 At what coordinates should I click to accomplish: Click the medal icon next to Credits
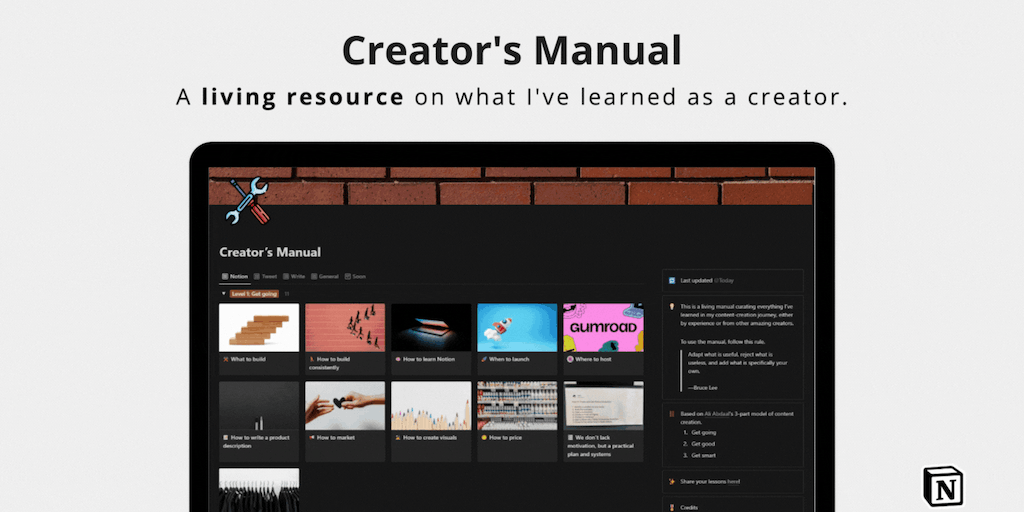(671, 507)
